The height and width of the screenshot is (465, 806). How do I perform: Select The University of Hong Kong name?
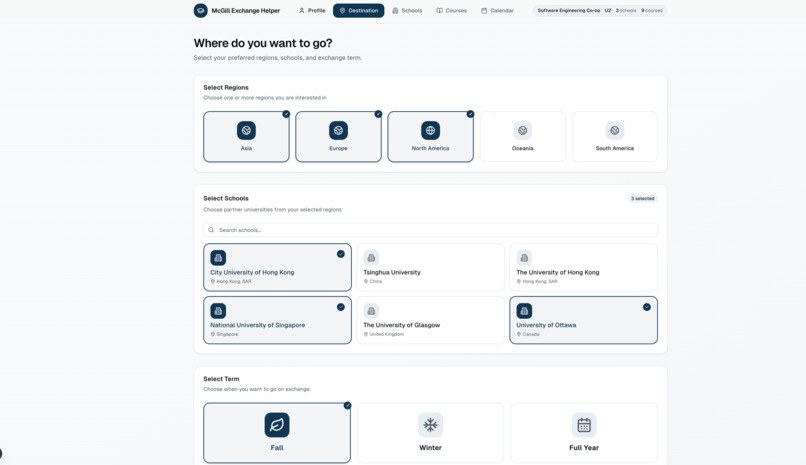(x=558, y=272)
